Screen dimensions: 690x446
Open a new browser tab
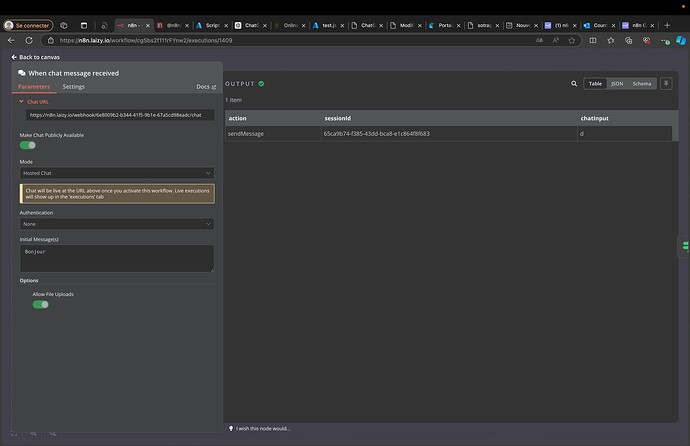click(x=667, y=26)
